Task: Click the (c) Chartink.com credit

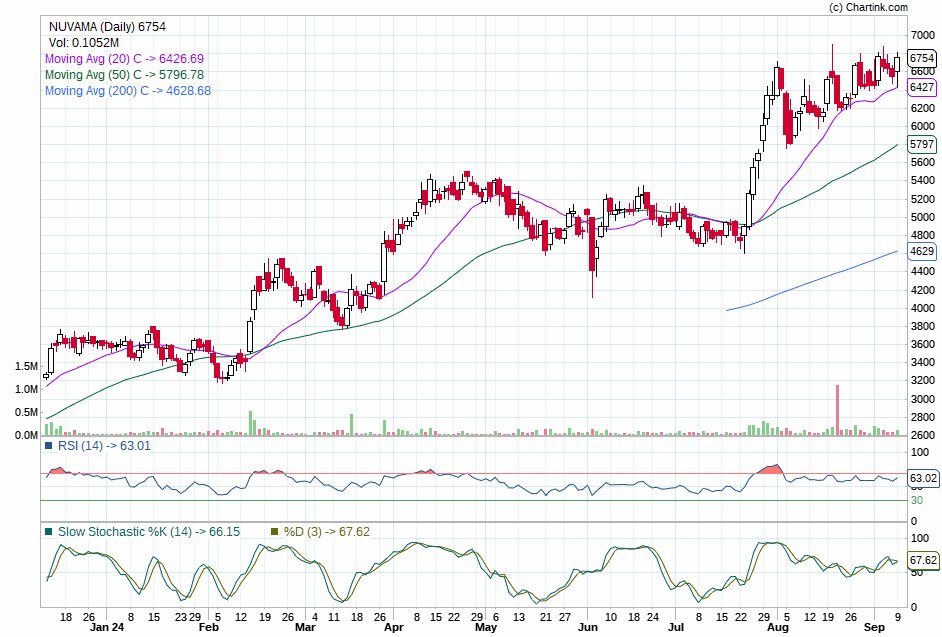Action: tap(868, 7)
